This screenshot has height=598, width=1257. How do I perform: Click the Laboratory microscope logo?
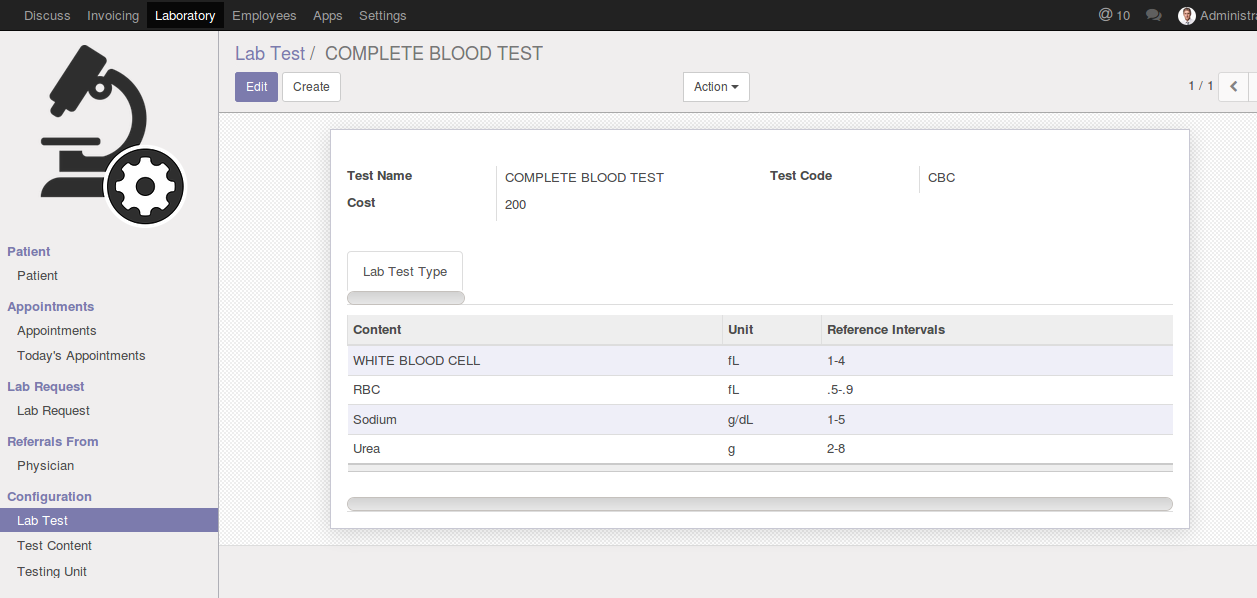(x=109, y=136)
